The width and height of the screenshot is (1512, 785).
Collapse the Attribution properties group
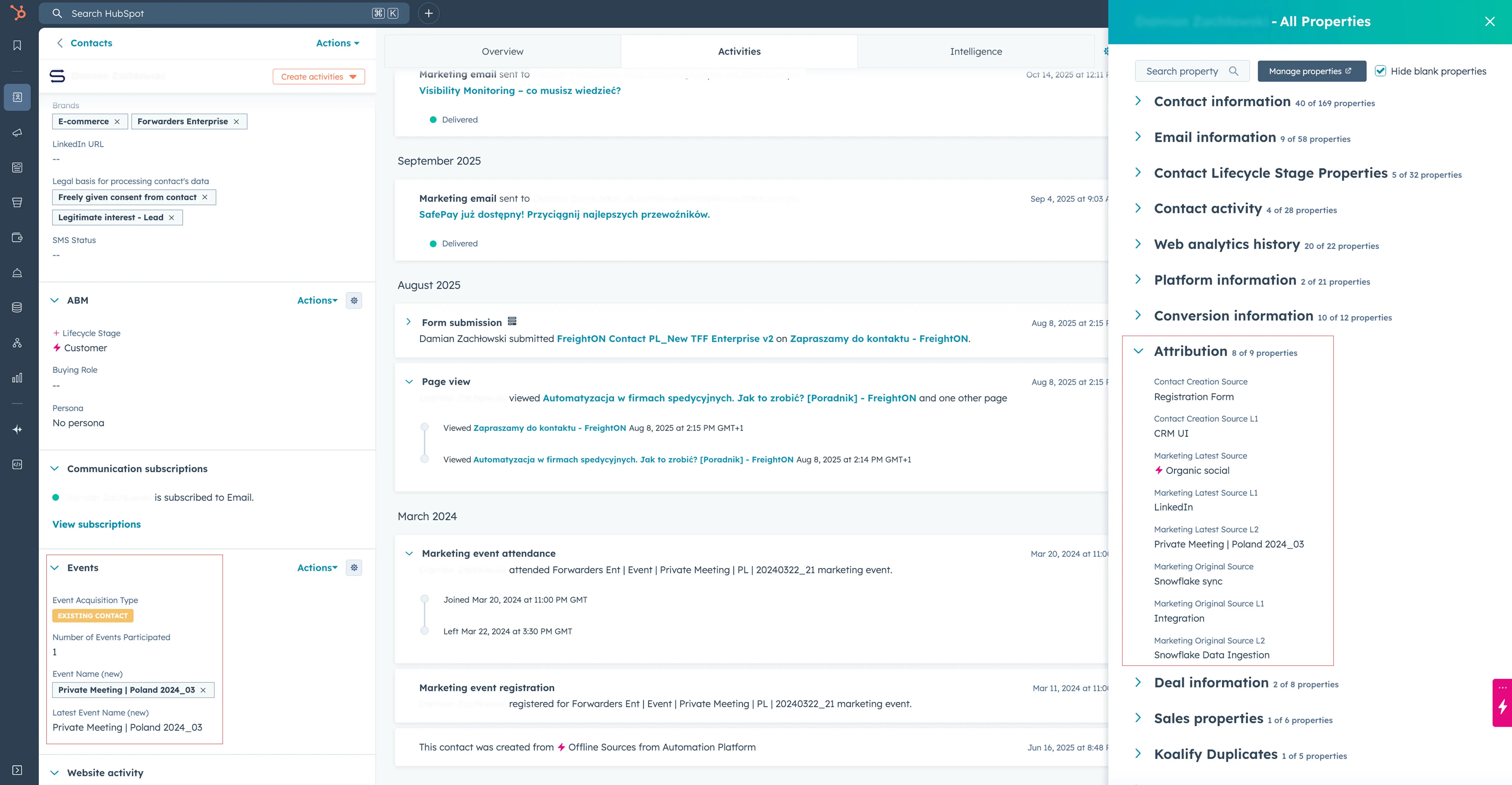click(1138, 351)
